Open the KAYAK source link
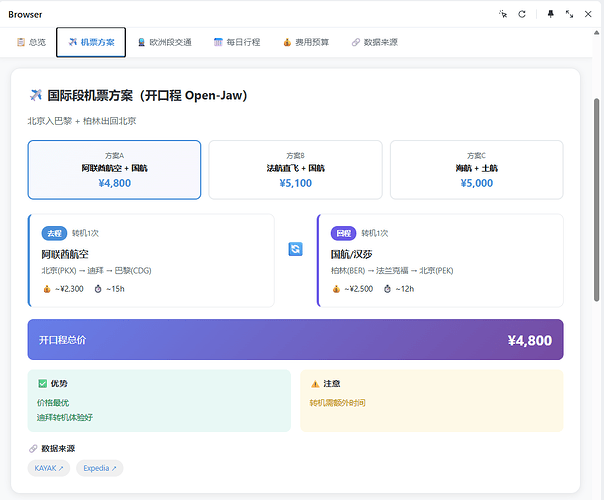This screenshot has height=500, width=604. [49, 468]
